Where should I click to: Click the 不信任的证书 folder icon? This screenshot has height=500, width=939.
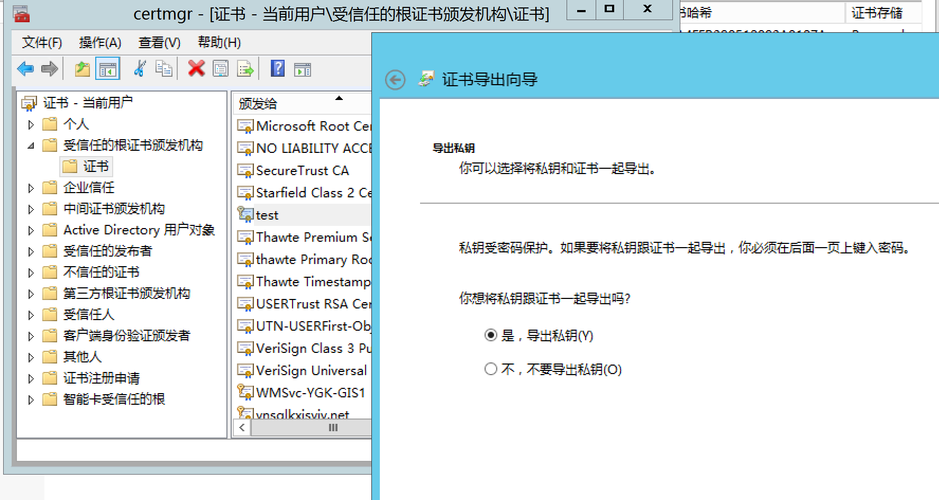pos(50,272)
